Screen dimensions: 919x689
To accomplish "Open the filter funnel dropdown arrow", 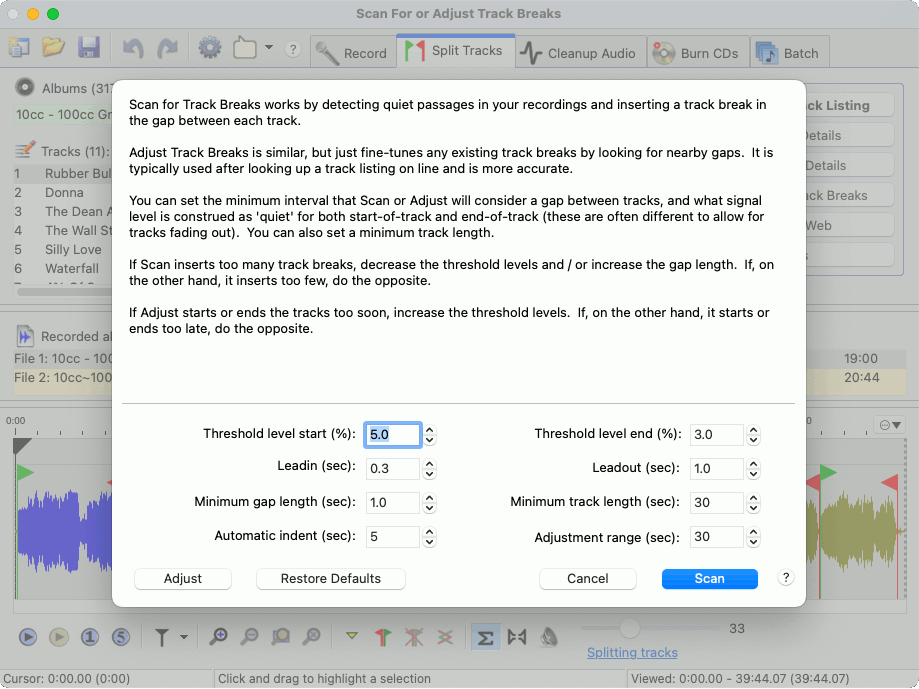I will coord(183,637).
